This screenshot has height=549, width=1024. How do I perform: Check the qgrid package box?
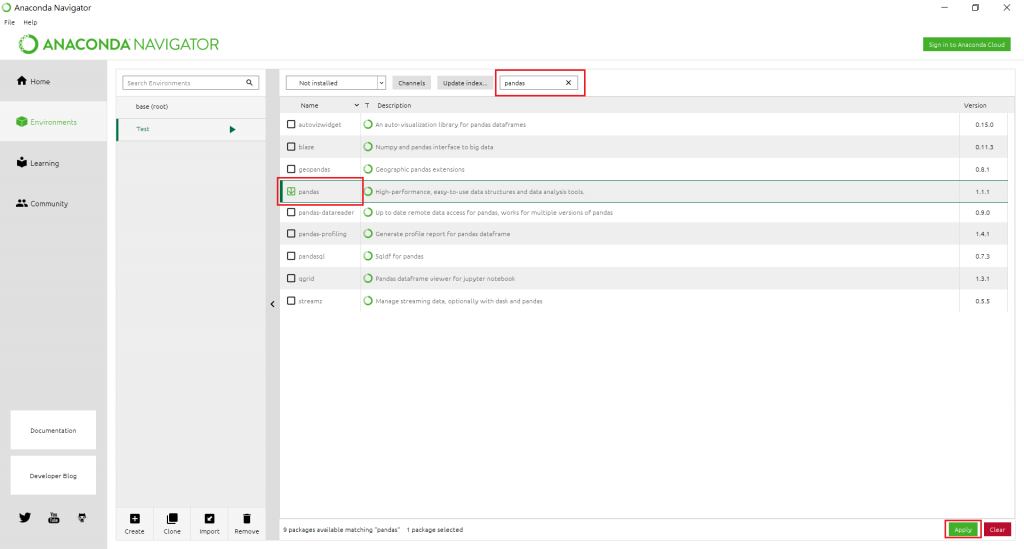click(x=291, y=278)
